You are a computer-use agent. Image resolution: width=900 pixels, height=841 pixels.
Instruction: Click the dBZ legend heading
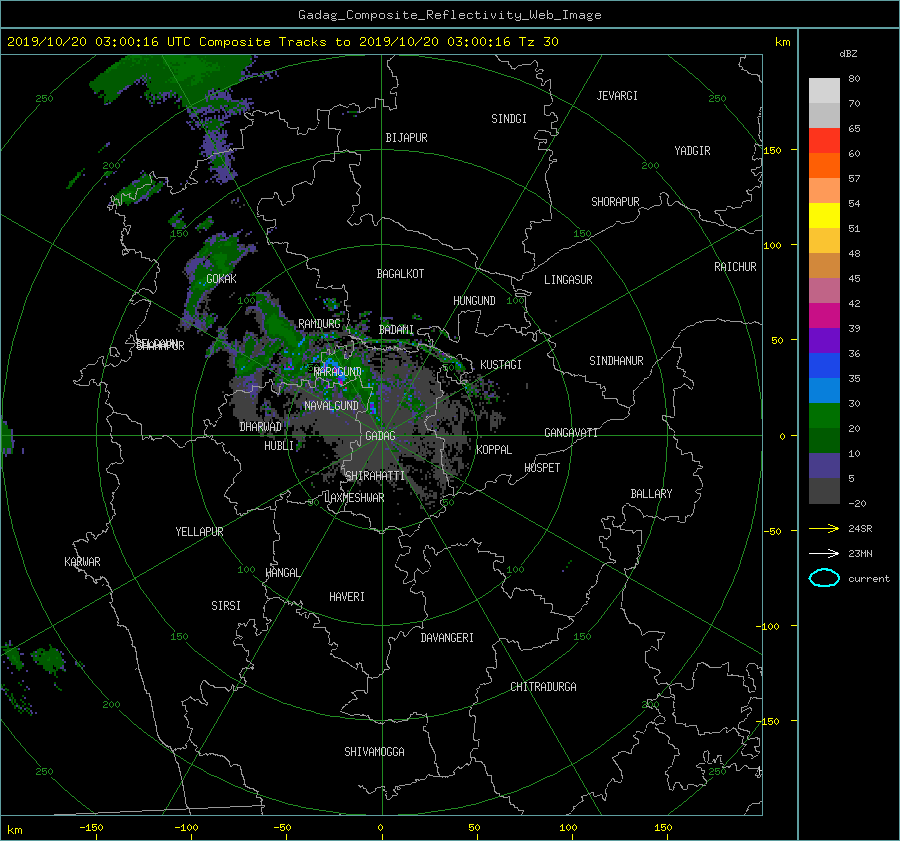[x=848, y=54]
